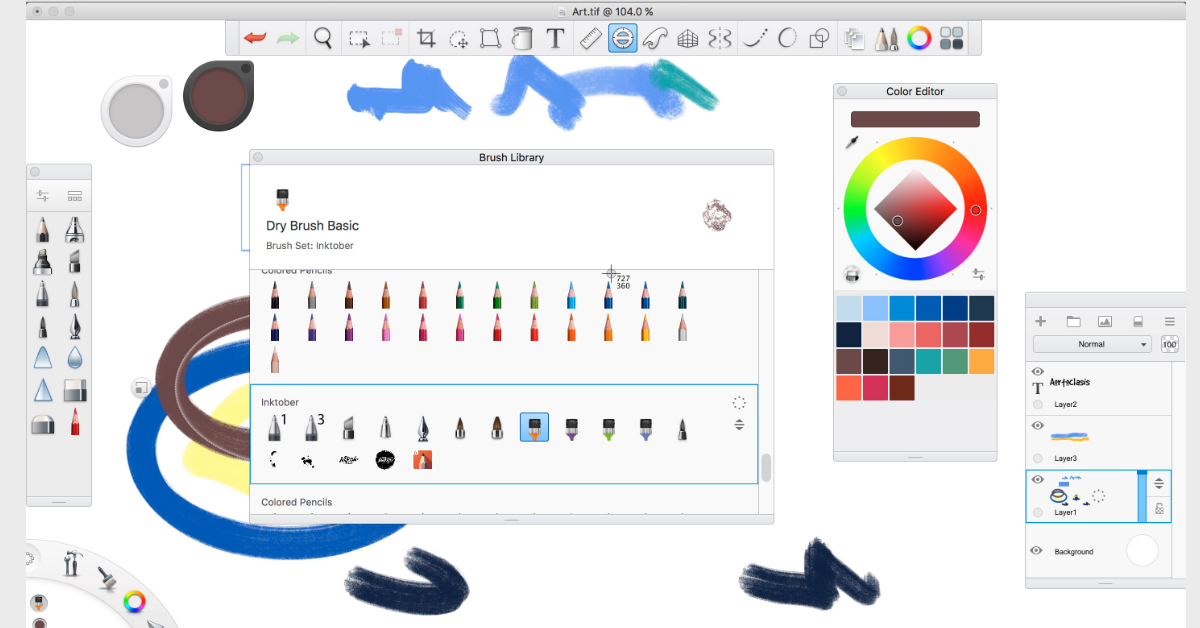Open the Normal blend mode dropdown

point(1092,344)
